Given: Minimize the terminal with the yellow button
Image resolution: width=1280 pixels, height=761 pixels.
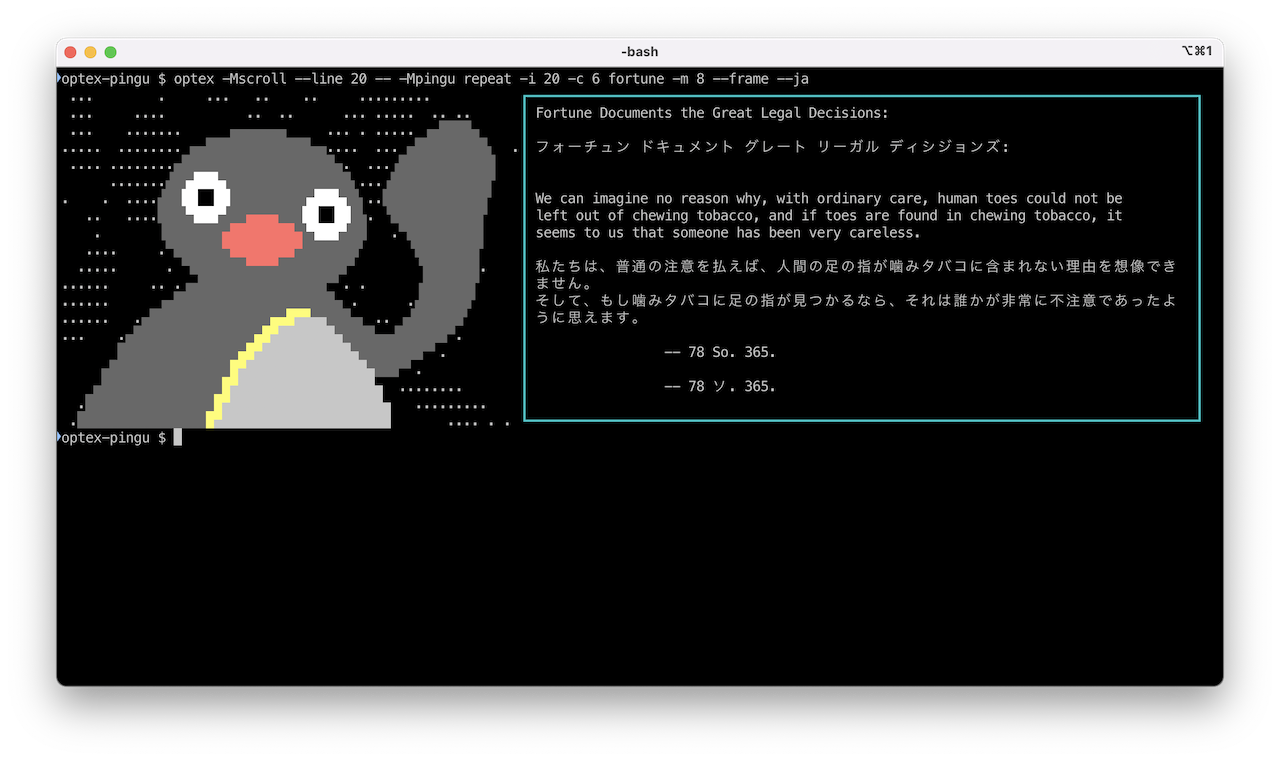Looking at the screenshot, I should (90, 52).
